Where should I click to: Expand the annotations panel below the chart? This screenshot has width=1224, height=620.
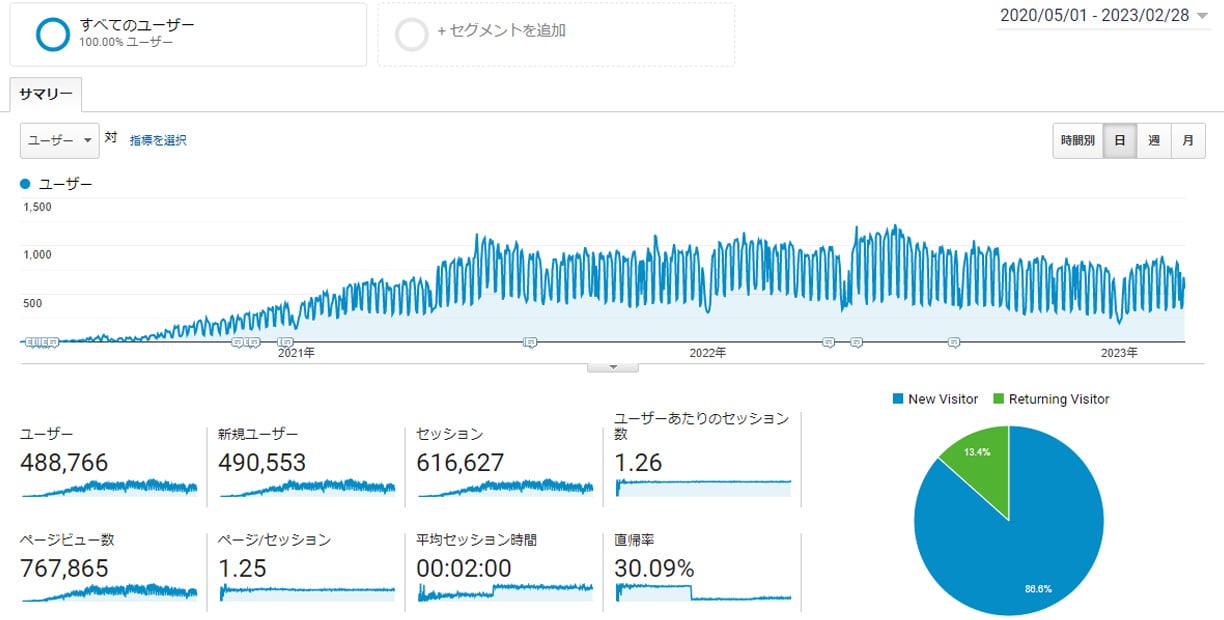(x=612, y=366)
